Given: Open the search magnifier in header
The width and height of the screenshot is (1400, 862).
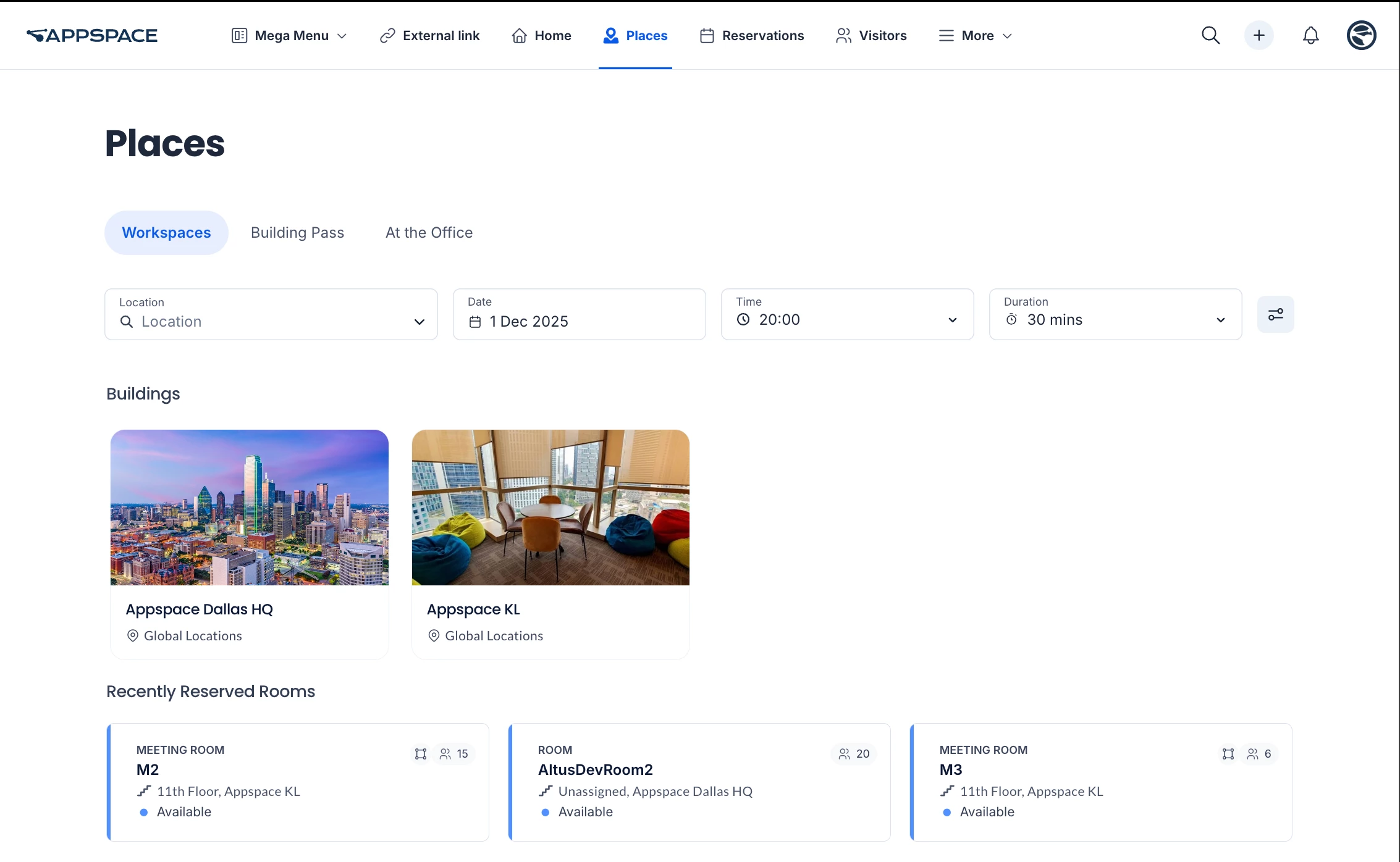Looking at the screenshot, I should (1210, 35).
